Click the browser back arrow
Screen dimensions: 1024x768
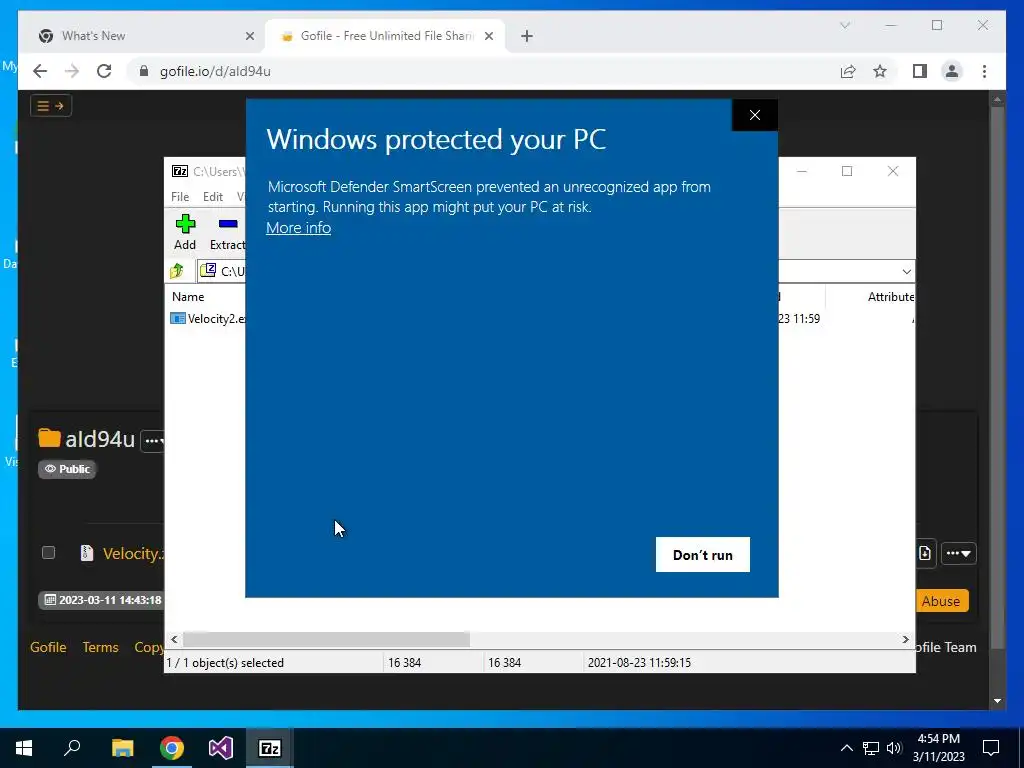[x=40, y=71]
